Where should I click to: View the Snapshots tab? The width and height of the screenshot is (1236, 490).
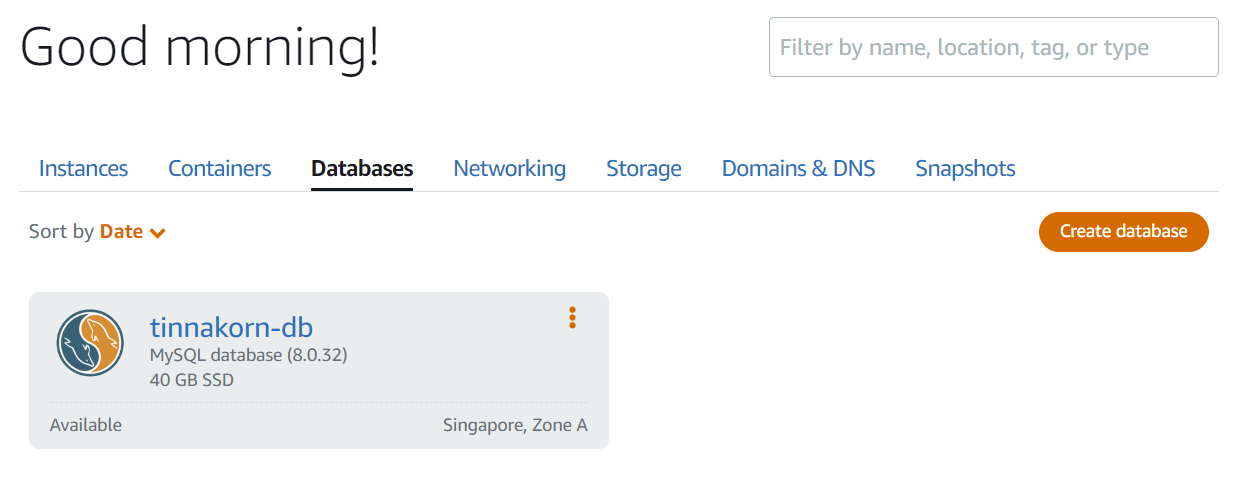tap(965, 169)
